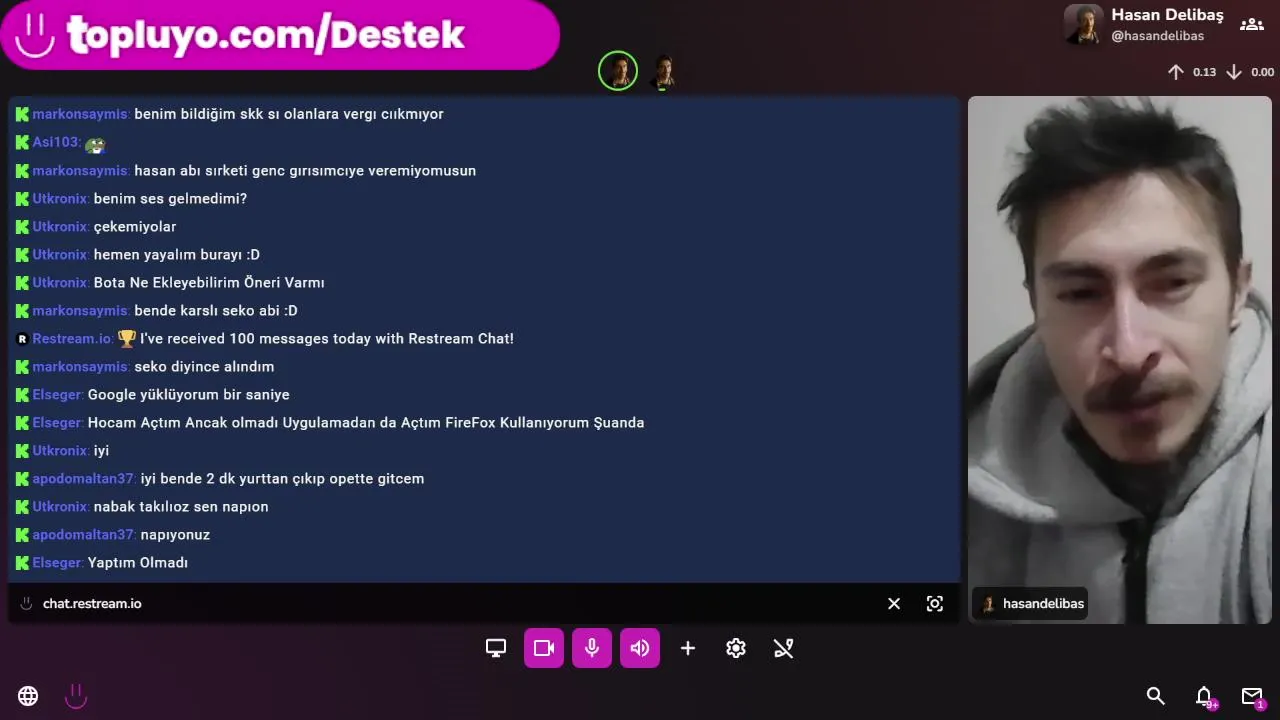Click the screen share monitor icon
Screen dimensions: 1280x720
tap(496, 648)
